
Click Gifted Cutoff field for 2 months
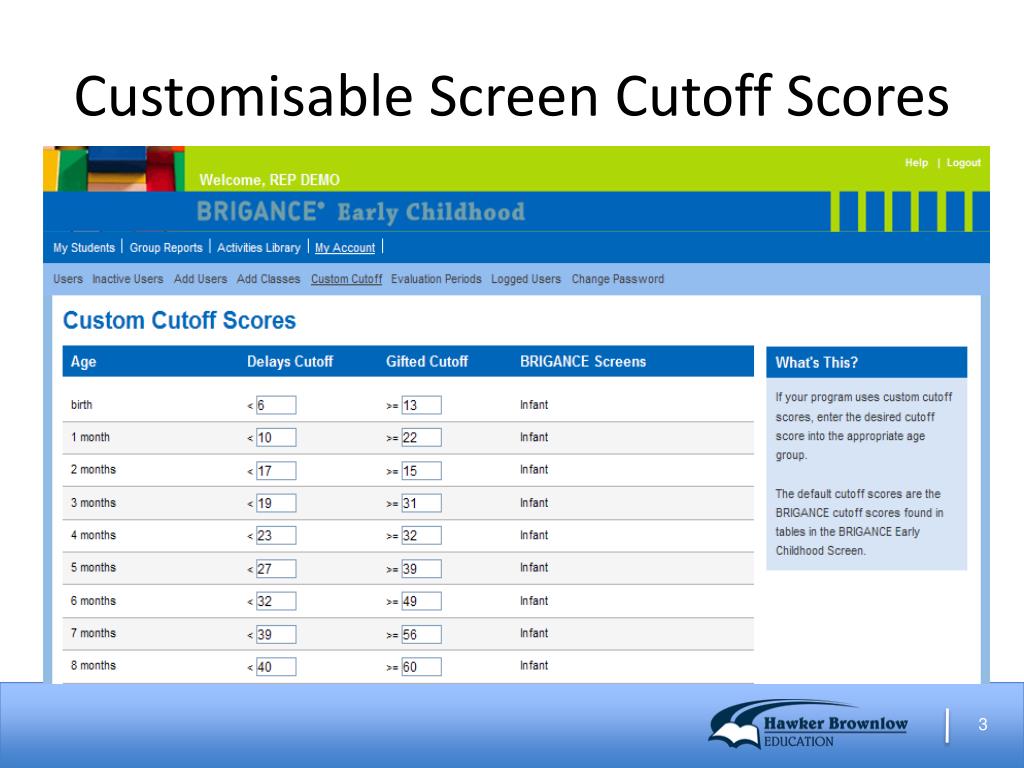pyautogui.click(x=421, y=470)
